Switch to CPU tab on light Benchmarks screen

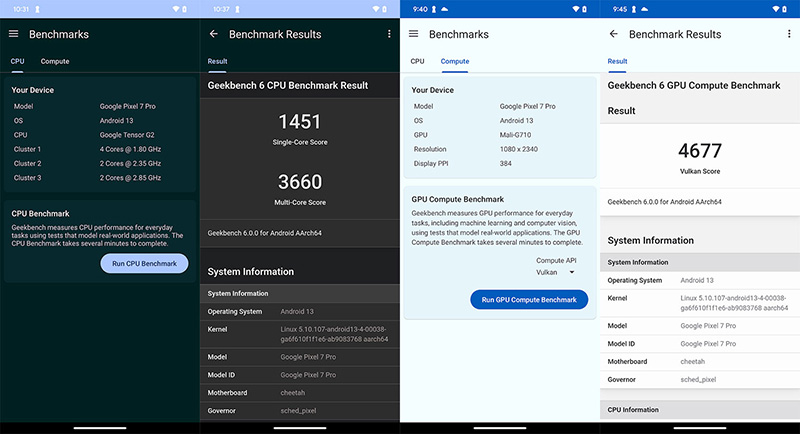point(417,61)
